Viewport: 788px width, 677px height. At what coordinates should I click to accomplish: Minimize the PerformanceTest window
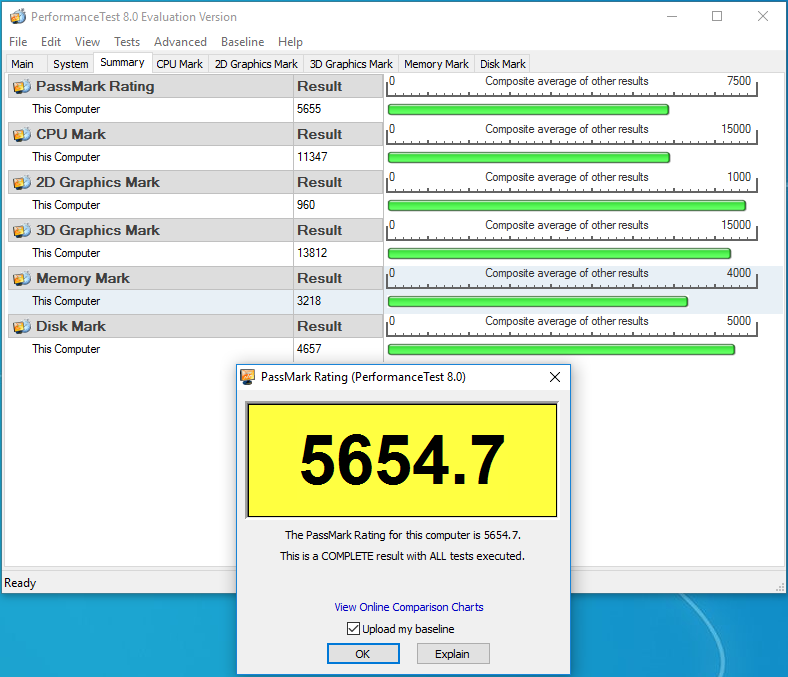[672, 16]
